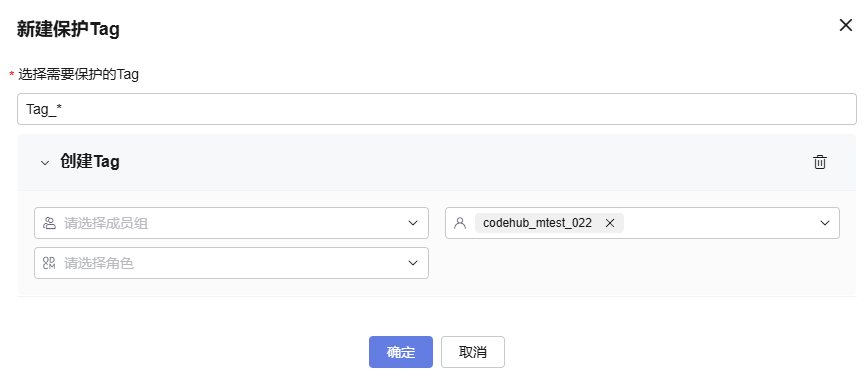This screenshot has width=866, height=385.
Task: Click blank area of member select box
Action: tap(718, 223)
